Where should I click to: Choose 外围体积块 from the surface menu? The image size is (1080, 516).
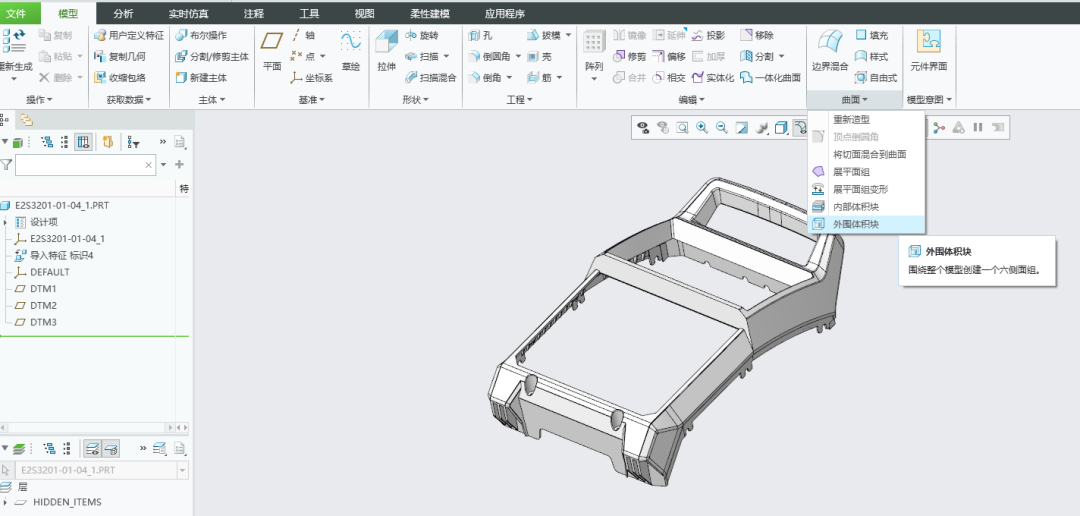(866, 224)
